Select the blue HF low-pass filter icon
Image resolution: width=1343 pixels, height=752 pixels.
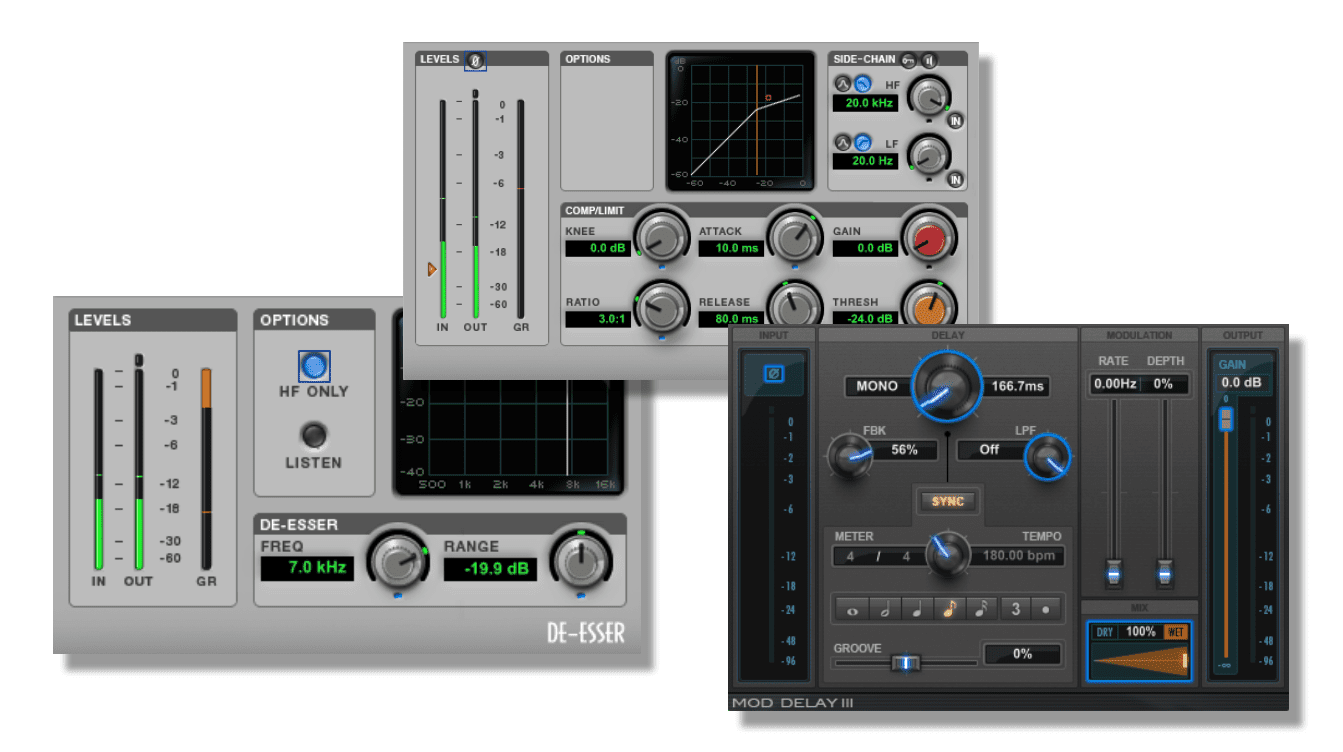[861, 85]
